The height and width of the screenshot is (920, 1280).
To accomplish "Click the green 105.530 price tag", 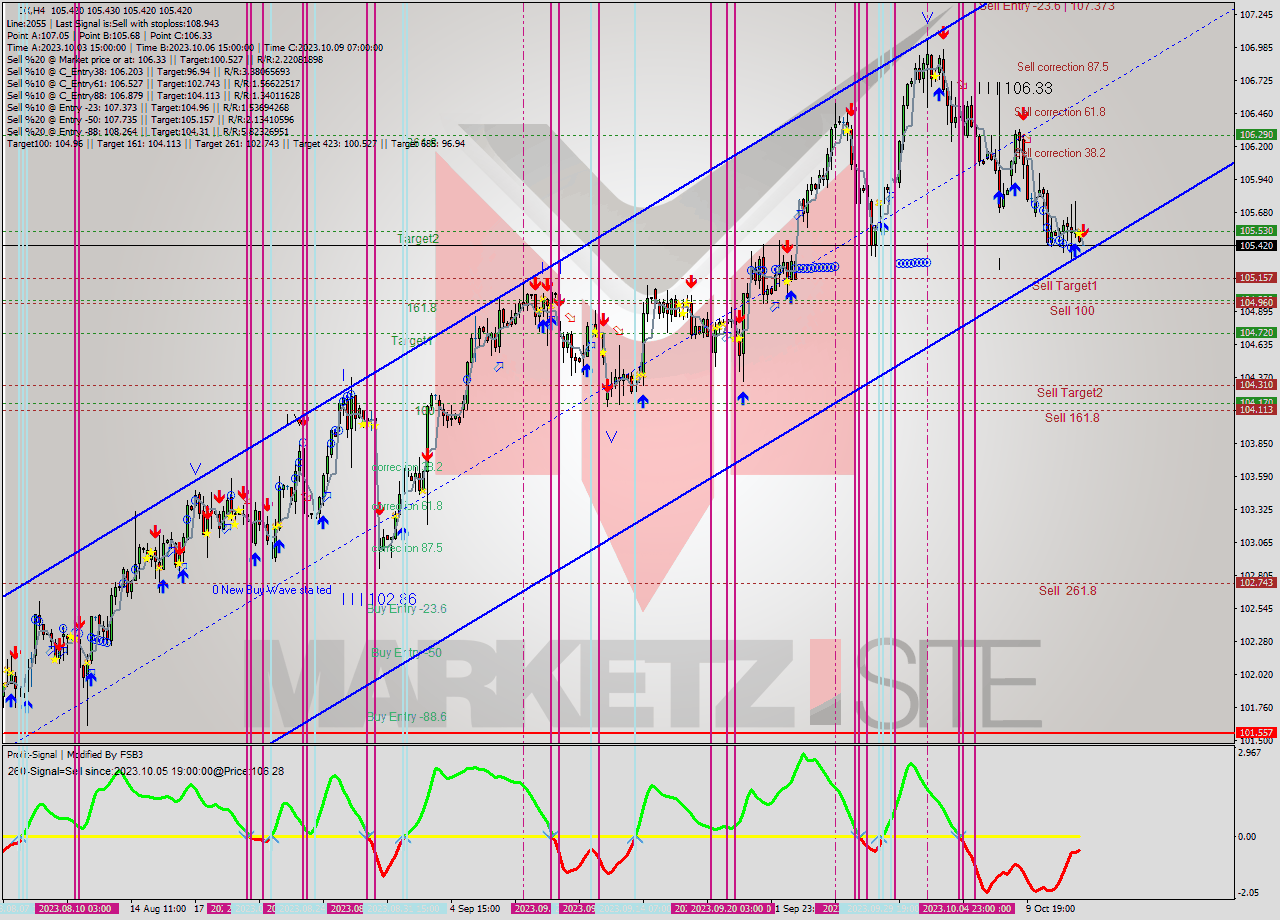I will coord(1256,230).
